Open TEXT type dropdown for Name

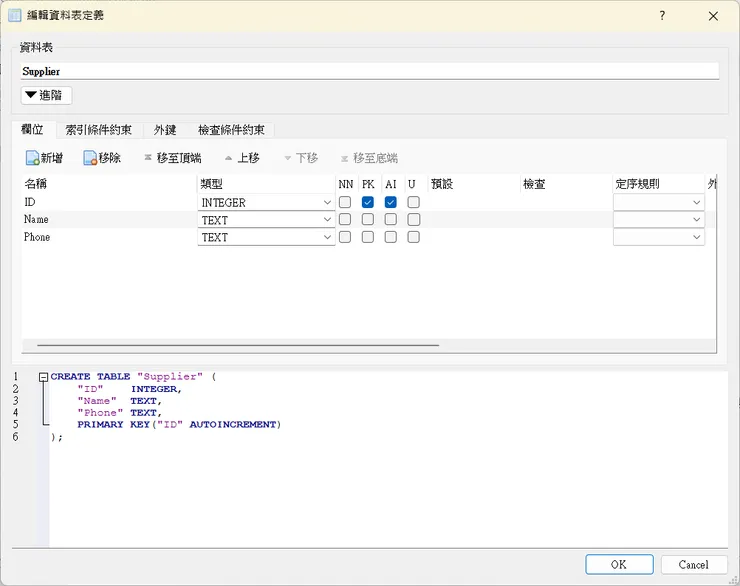pyautogui.click(x=266, y=220)
